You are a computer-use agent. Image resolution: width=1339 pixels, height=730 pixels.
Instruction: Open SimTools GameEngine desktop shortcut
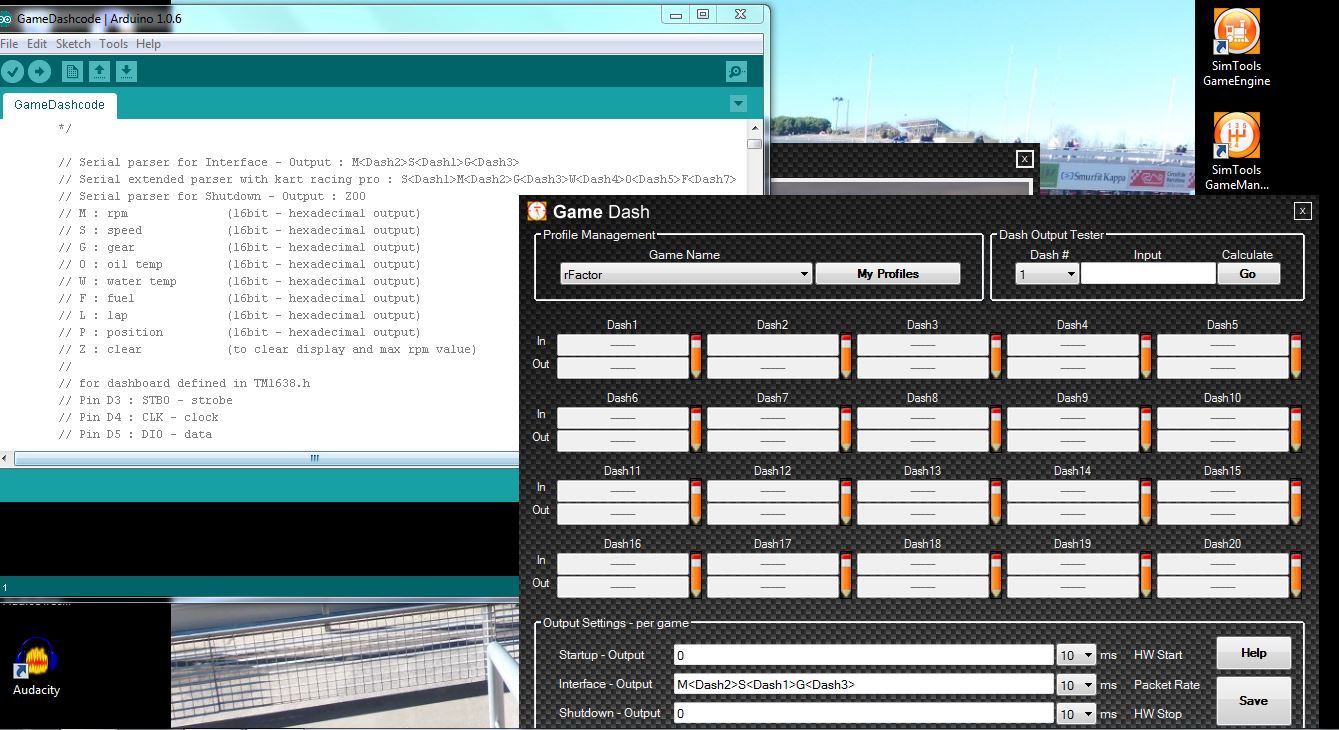pos(1237,48)
